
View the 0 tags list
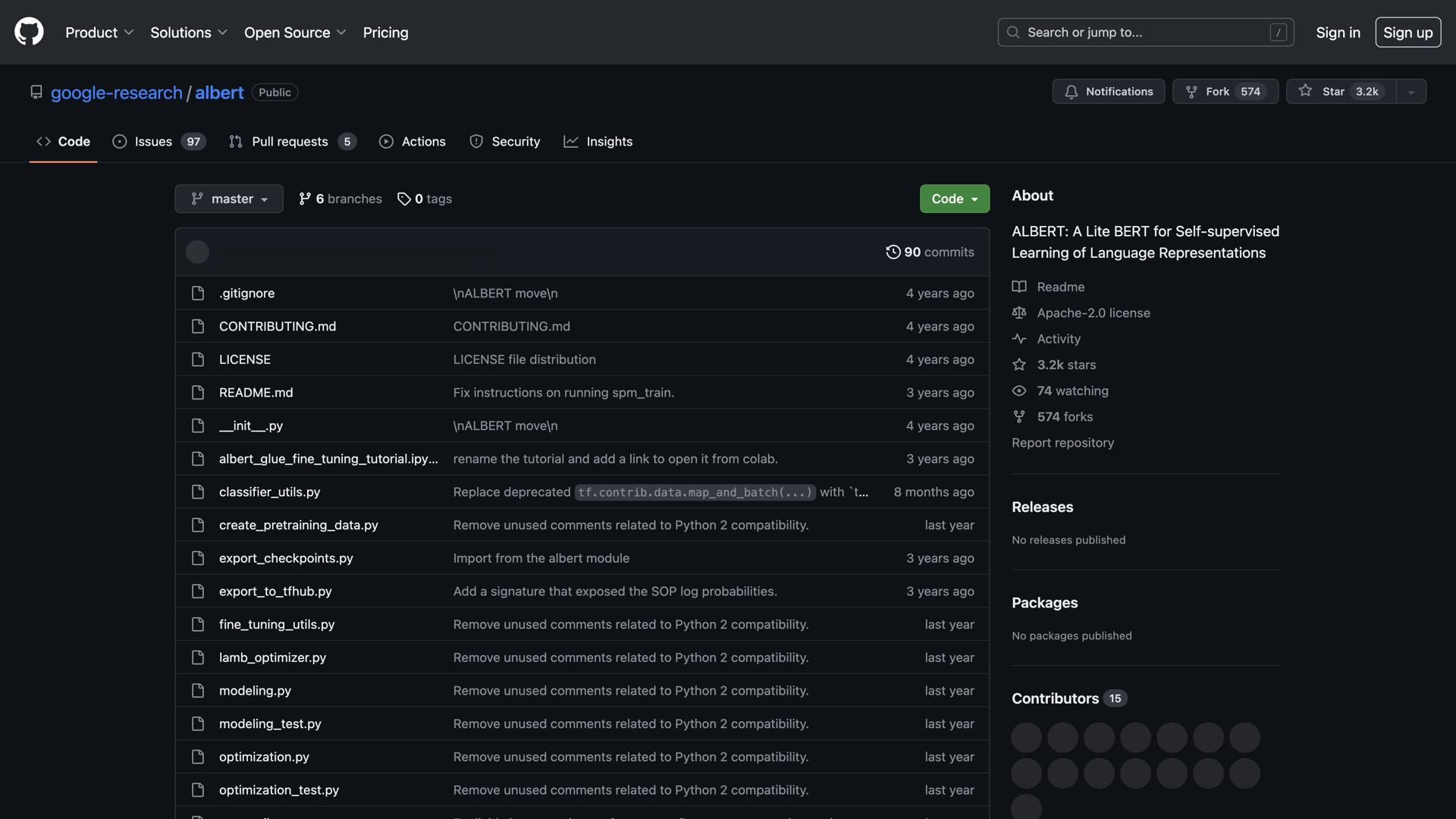[425, 199]
